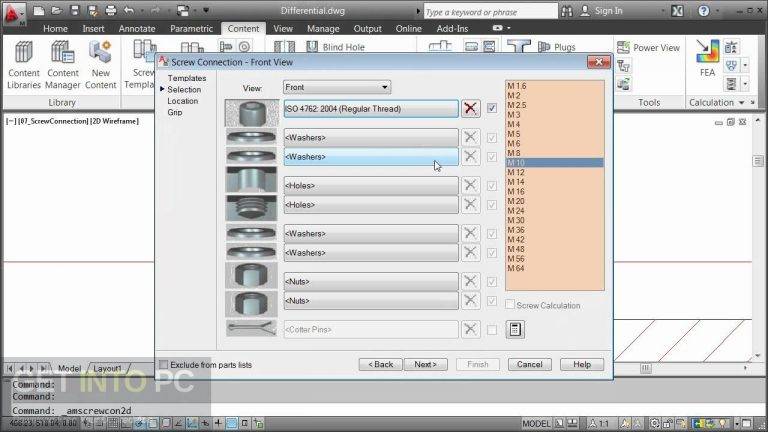Open the application menu A logo

coord(14,14)
